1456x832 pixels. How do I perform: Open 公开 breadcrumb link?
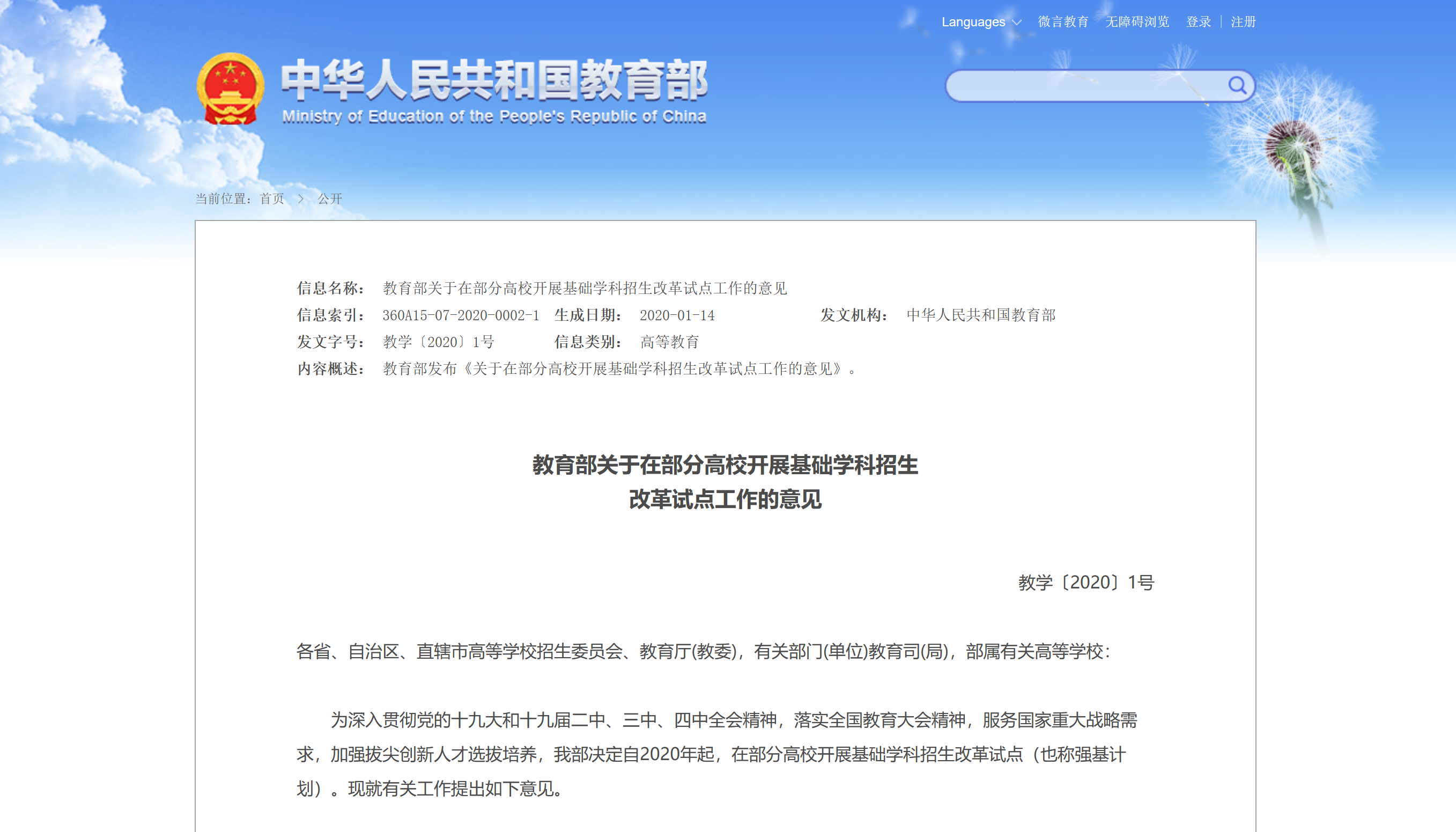330,198
